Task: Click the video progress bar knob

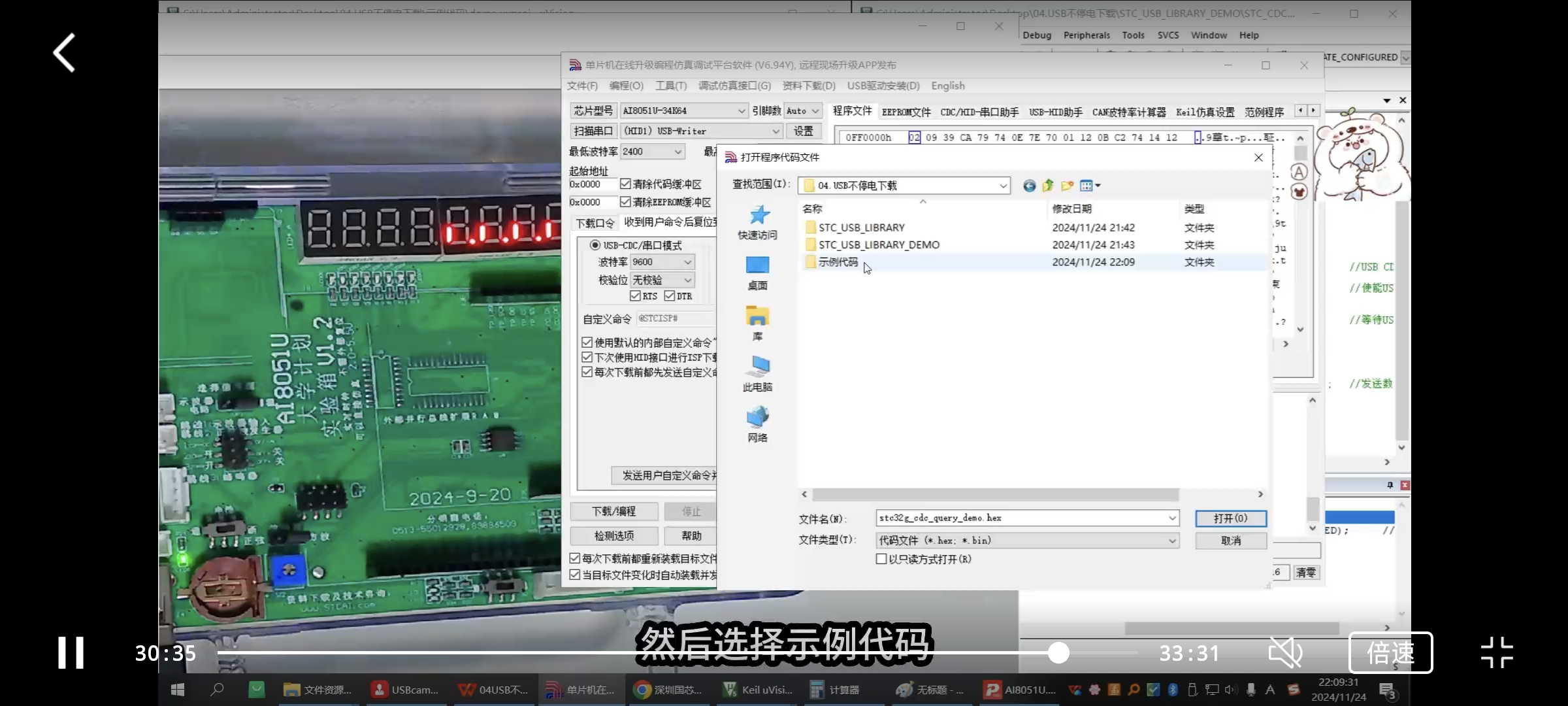Action: click(x=1058, y=652)
